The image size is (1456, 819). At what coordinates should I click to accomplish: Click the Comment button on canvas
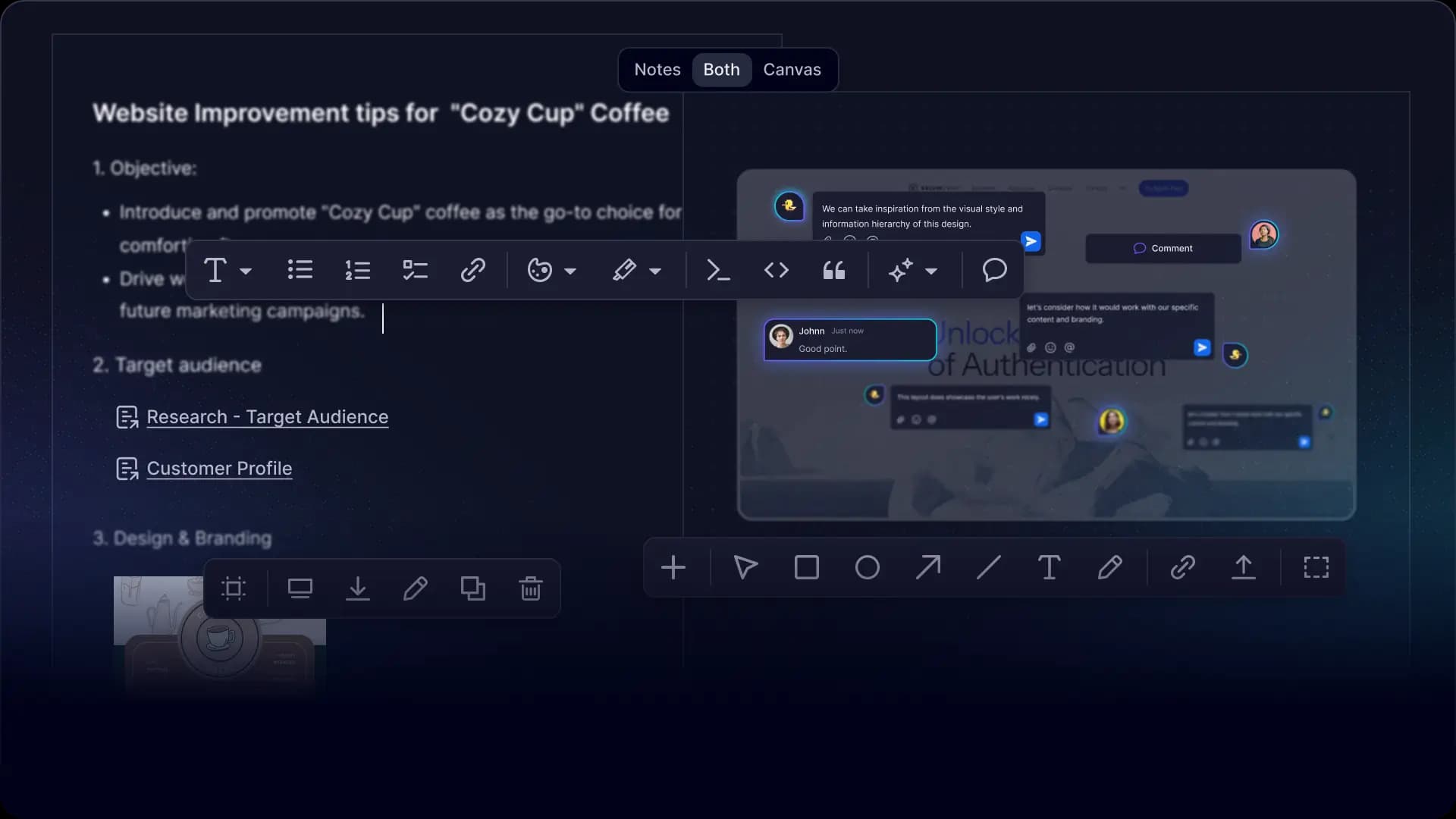pyautogui.click(x=1163, y=248)
